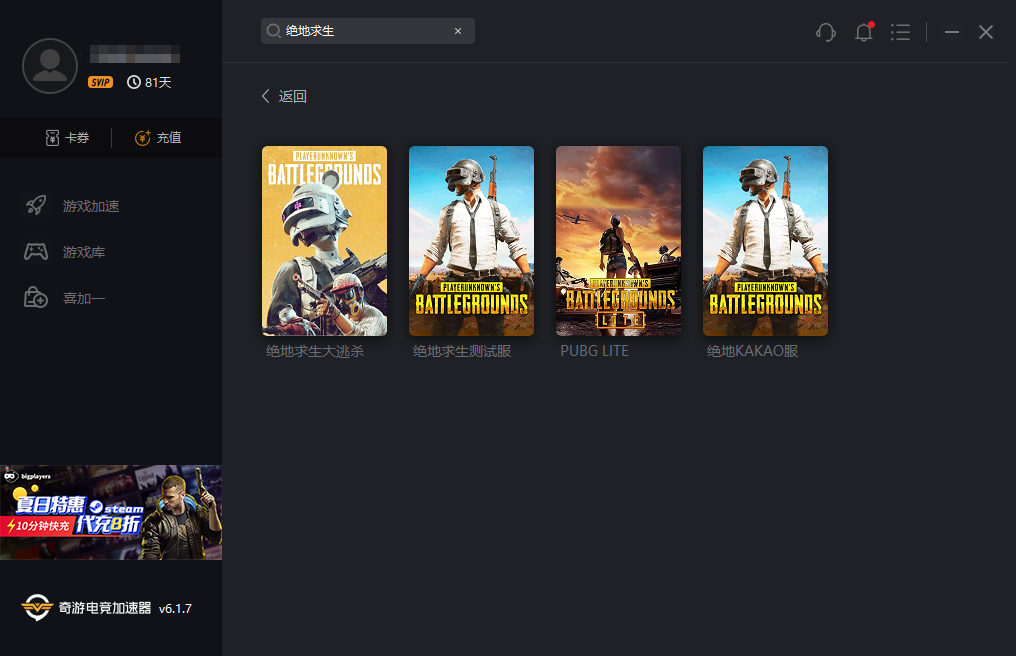Image resolution: width=1016 pixels, height=656 pixels.
Task: Switch to 游戏库 menu item
Action: pyautogui.click(x=84, y=252)
